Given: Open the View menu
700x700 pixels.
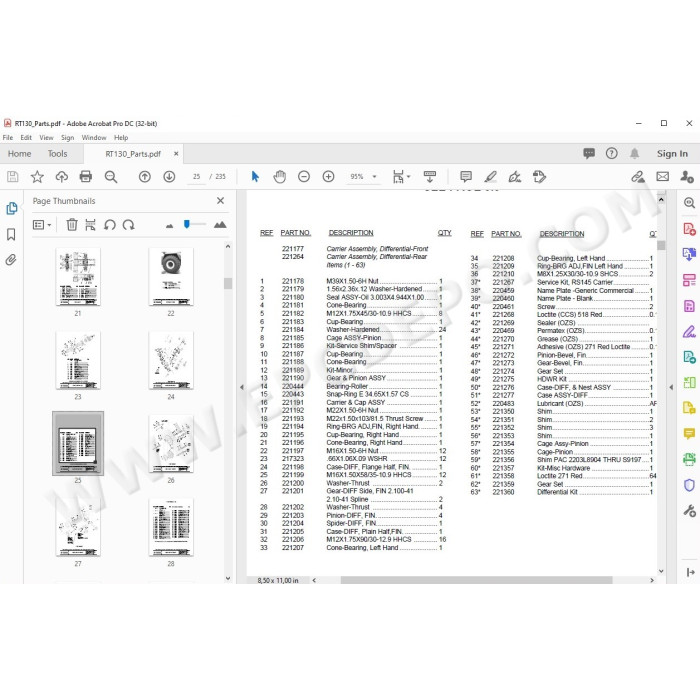Looking at the screenshot, I should 46,138.
